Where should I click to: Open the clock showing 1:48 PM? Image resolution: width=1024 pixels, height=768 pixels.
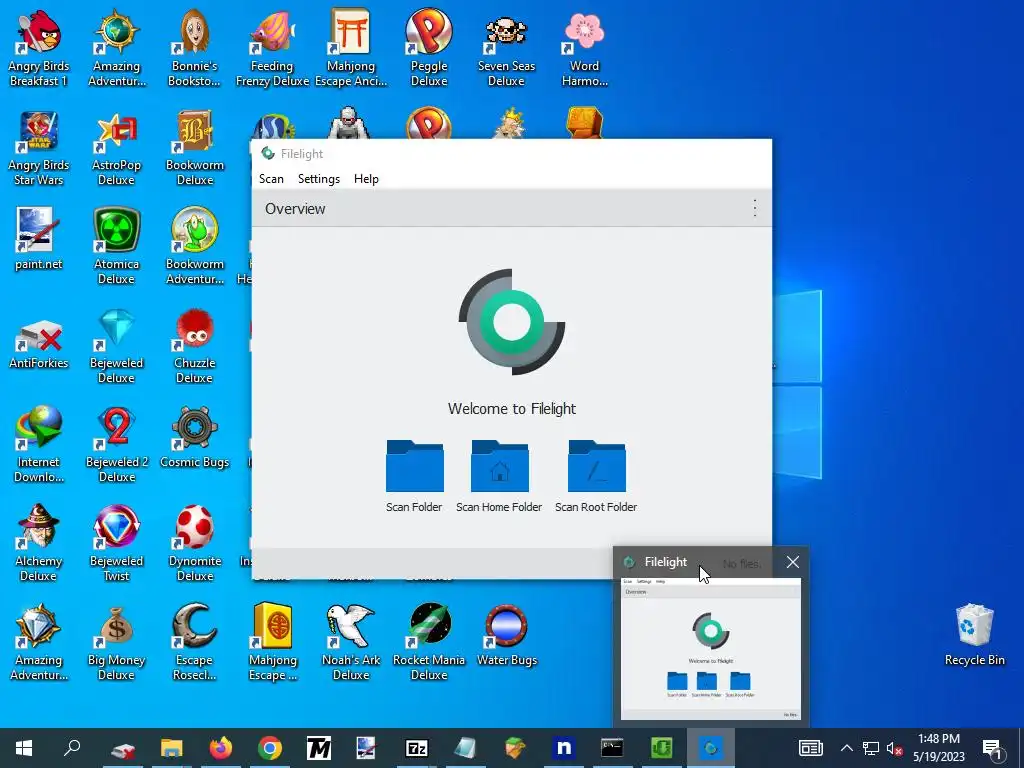938,748
